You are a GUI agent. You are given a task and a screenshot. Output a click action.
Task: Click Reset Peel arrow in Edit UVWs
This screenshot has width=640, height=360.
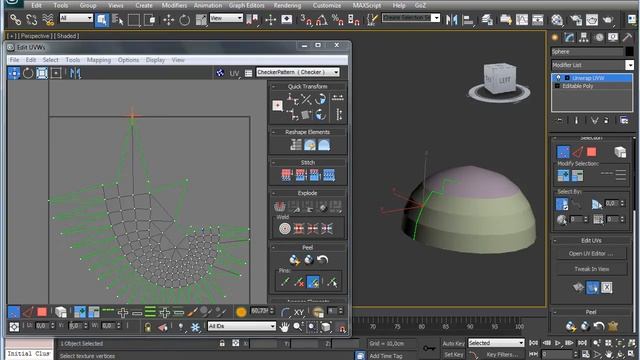coord(322,260)
